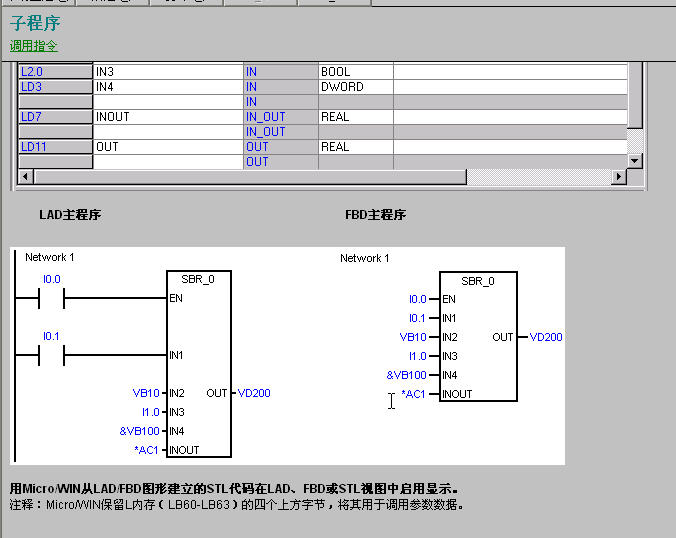Click the LD7 row header cell
Screen dimensions: 676x538
tap(55, 117)
